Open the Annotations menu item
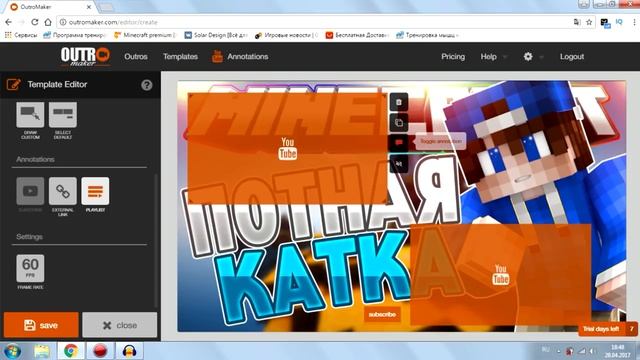 point(248,57)
